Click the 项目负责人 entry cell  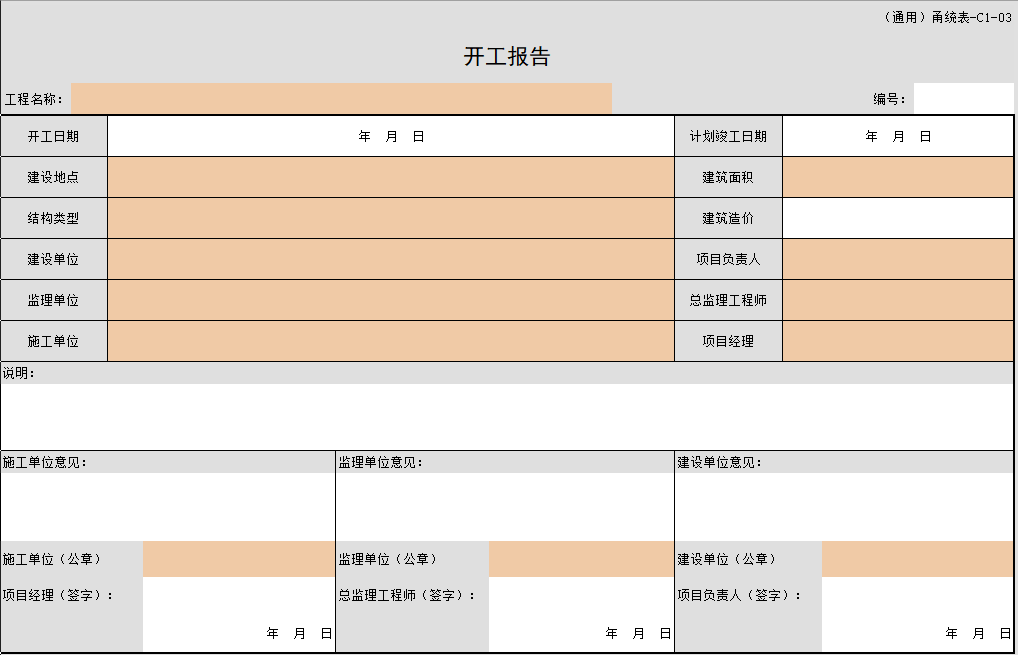[897, 259]
